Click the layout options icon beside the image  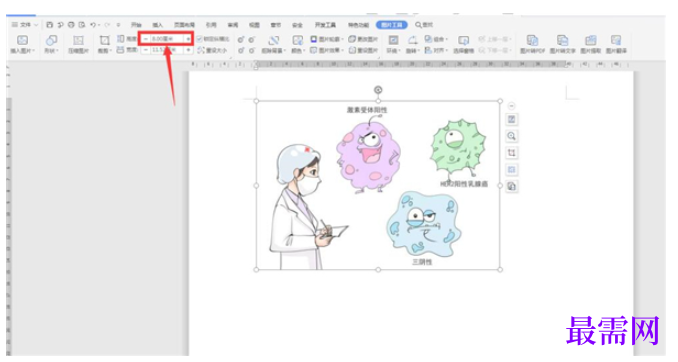[x=512, y=120]
